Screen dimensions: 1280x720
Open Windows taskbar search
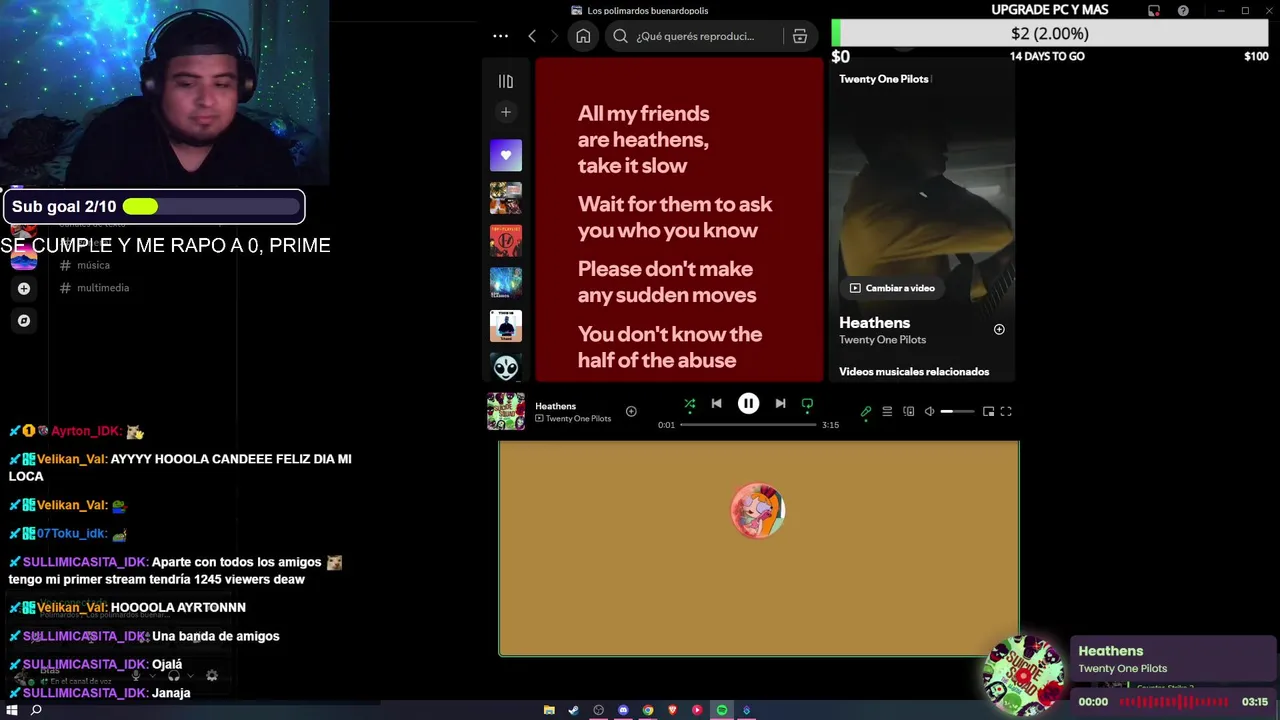tap(36, 710)
